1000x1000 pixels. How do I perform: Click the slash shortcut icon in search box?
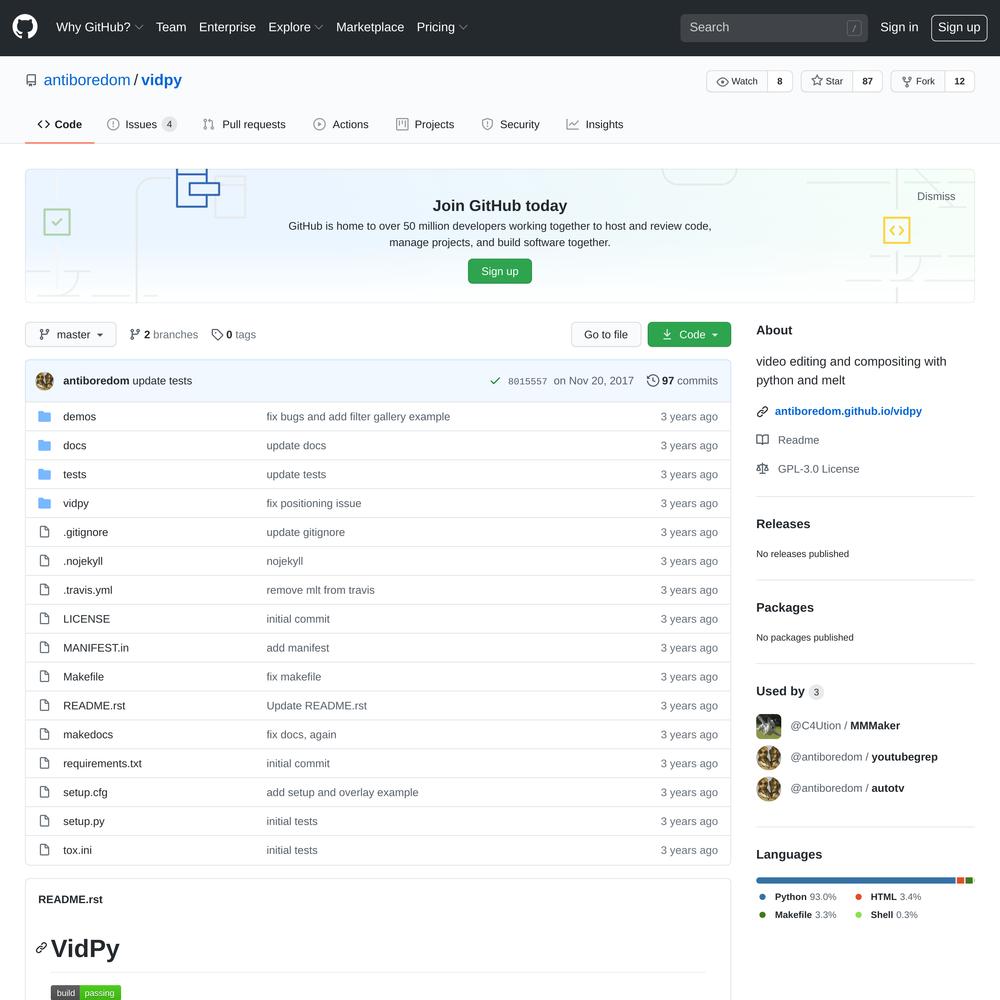tap(854, 28)
